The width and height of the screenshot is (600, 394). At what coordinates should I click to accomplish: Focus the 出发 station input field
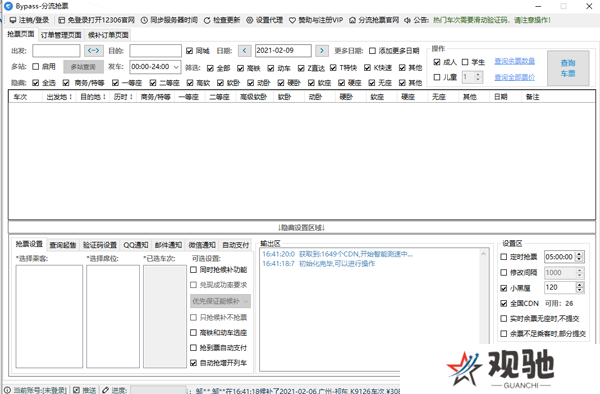click(56, 50)
